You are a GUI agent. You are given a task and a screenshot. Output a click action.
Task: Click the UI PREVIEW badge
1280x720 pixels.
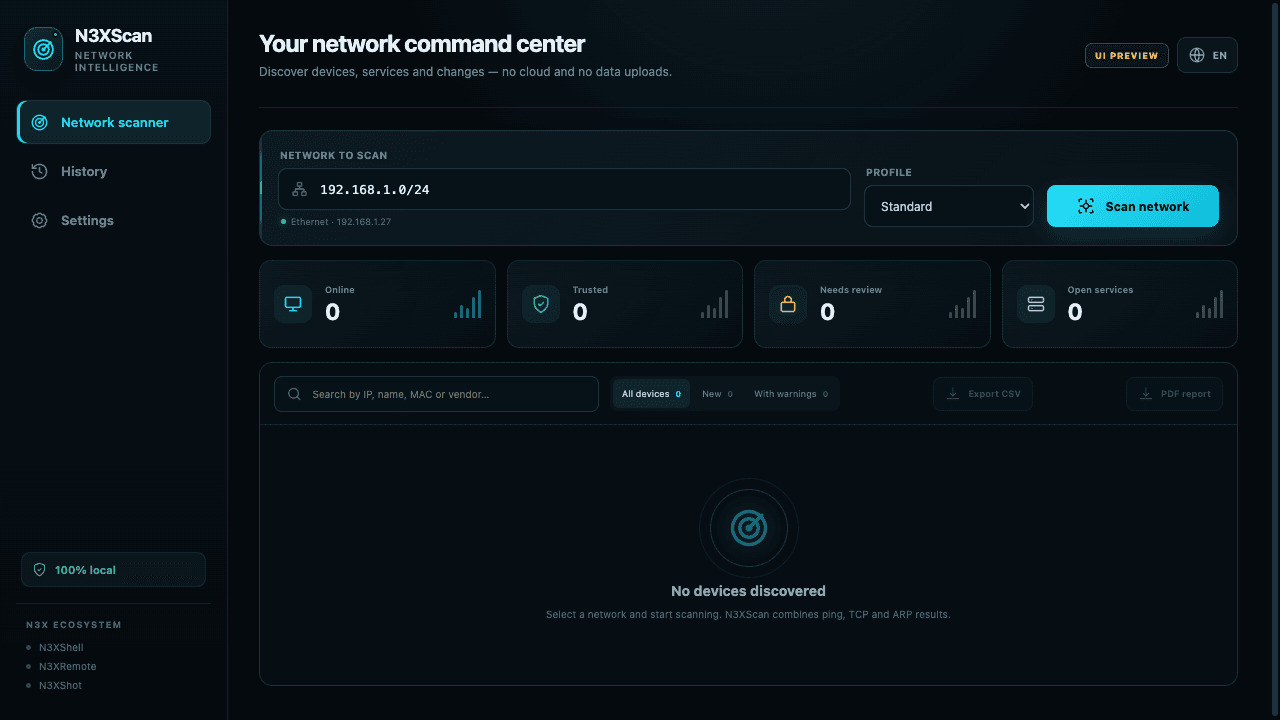pyautogui.click(x=1127, y=55)
